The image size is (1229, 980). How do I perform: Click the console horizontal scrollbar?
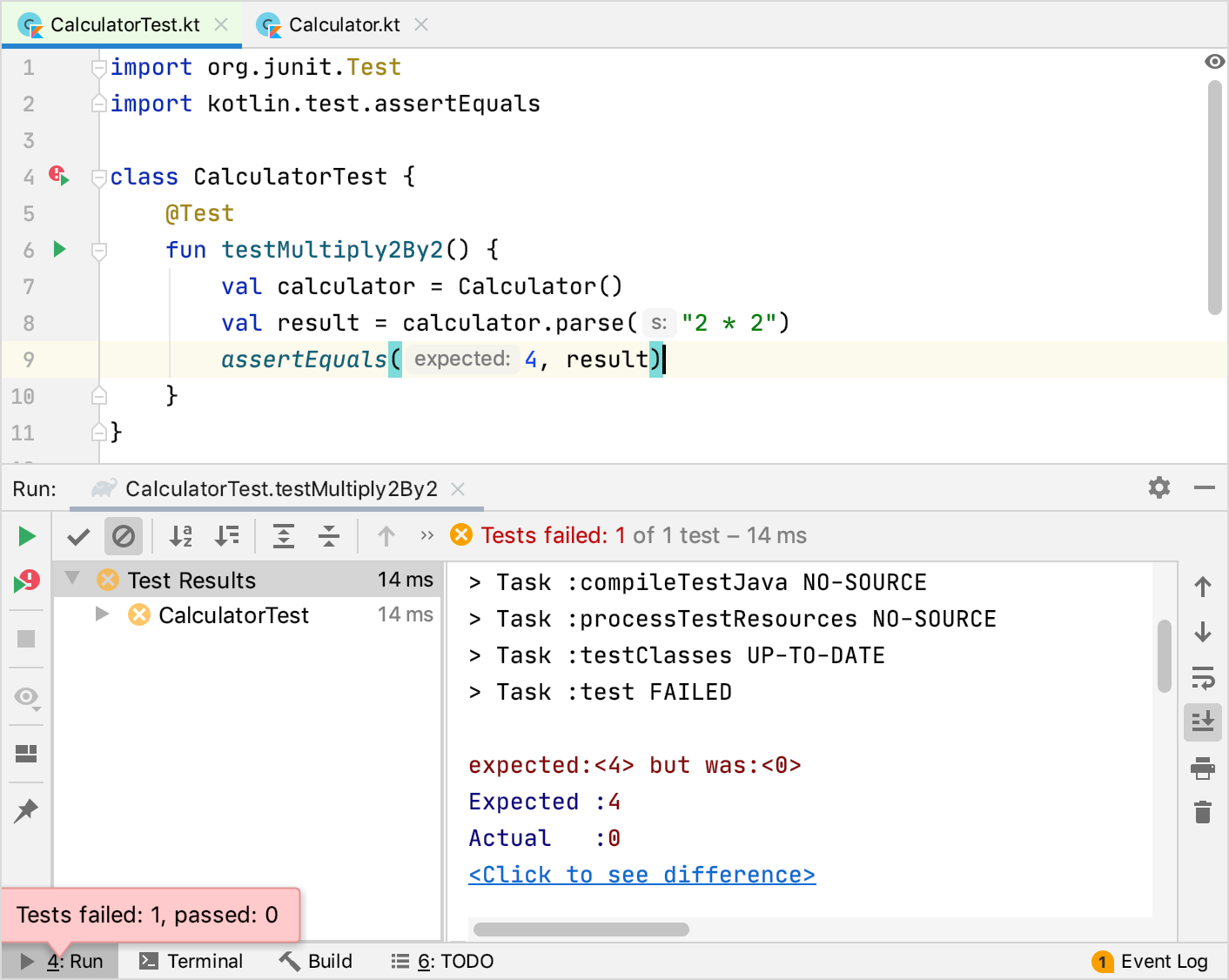(581, 930)
